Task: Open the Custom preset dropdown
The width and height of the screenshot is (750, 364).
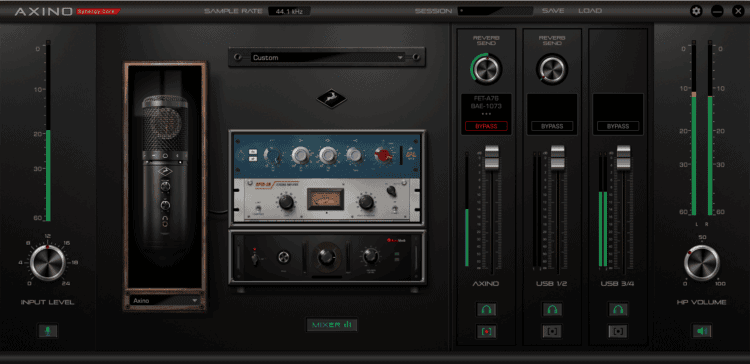Action: coord(328,57)
